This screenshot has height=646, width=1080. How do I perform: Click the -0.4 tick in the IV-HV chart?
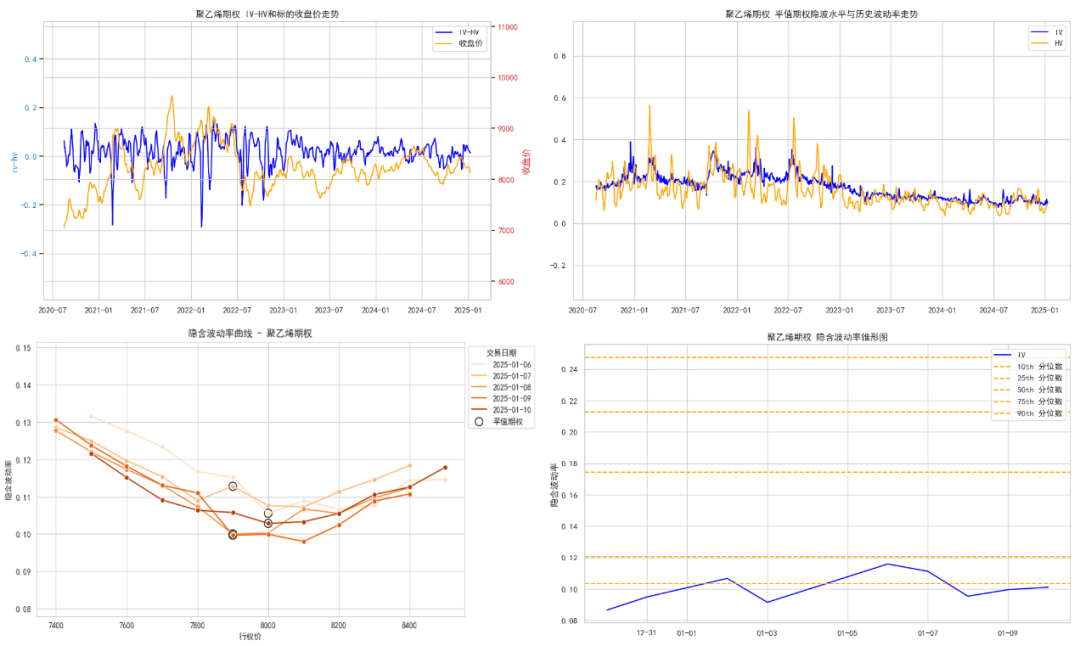(x=29, y=254)
